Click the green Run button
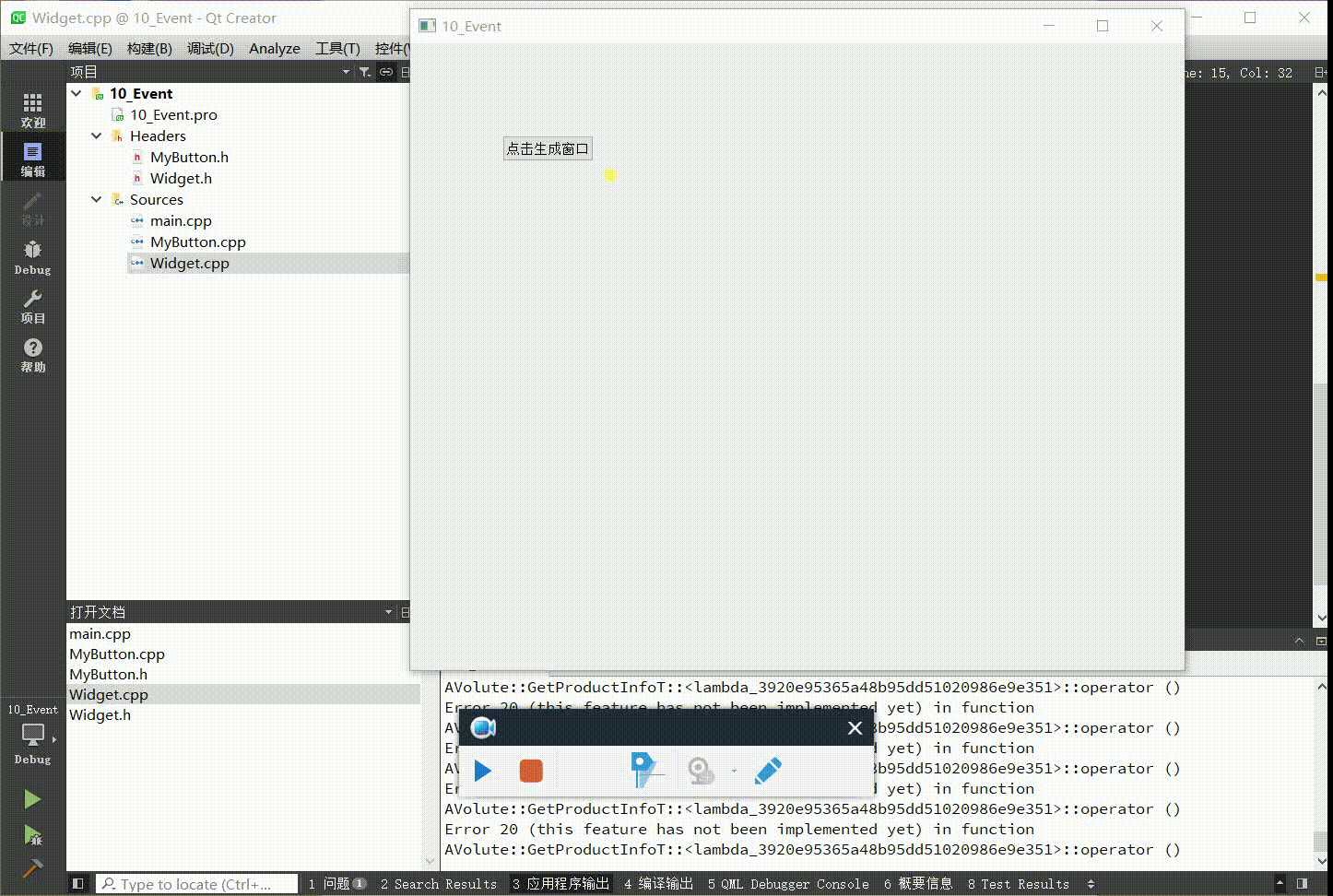Screen dimensions: 1333x896 click(x=32, y=799)
